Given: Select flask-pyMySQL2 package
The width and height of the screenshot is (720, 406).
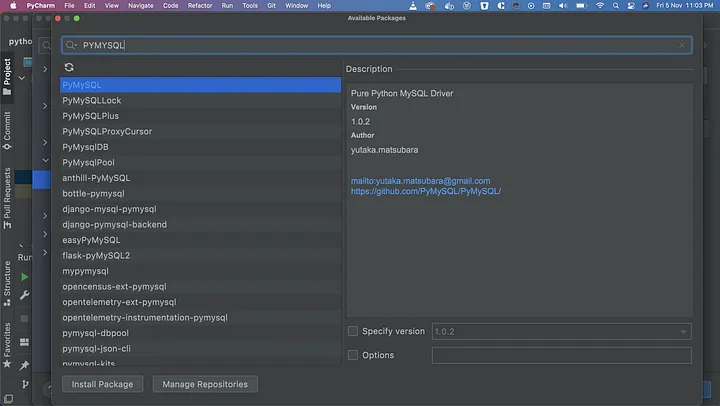Looking at the screenshot, I should coord(200,255).
